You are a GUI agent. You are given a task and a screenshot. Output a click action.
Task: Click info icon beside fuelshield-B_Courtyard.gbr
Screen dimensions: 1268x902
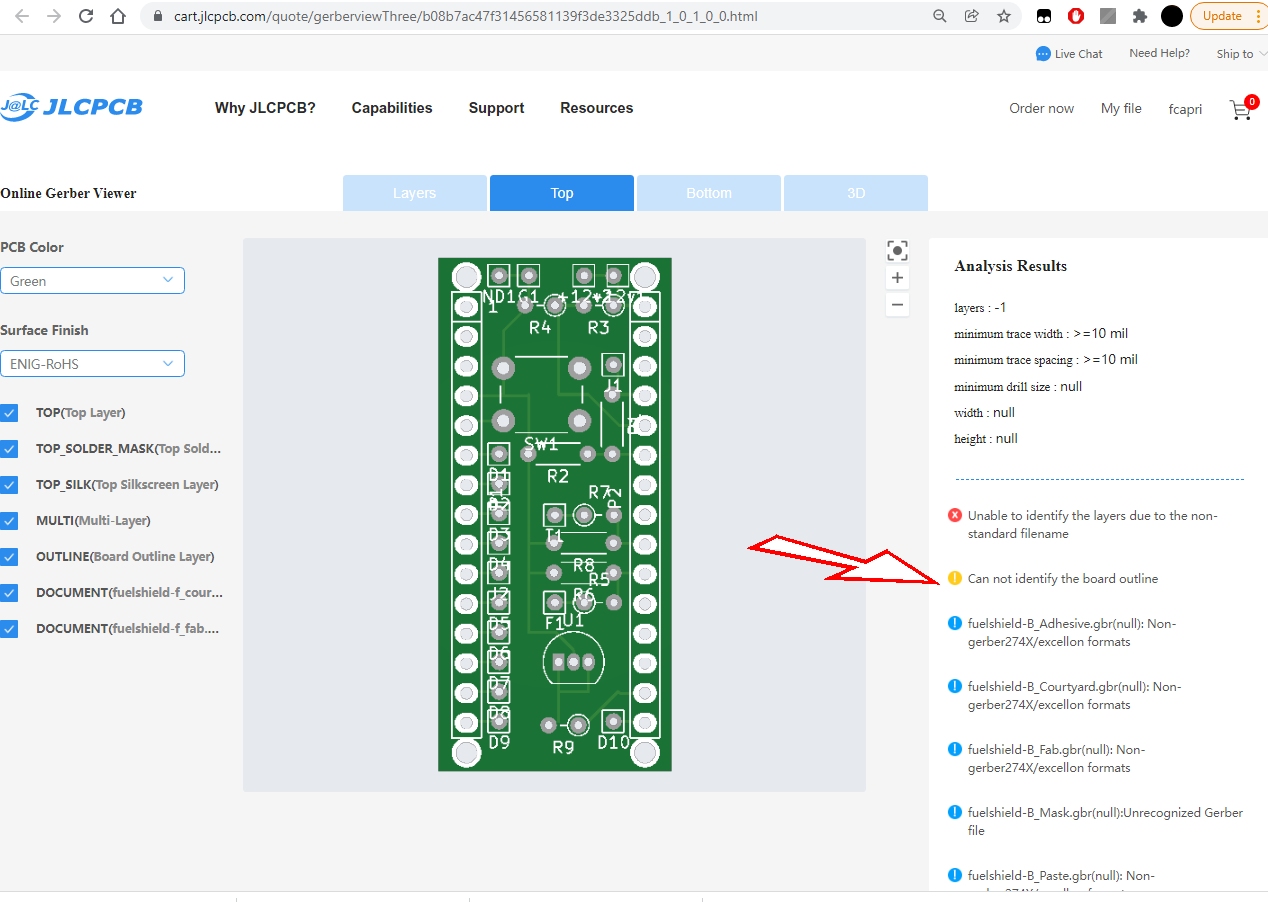pos(955,687)
